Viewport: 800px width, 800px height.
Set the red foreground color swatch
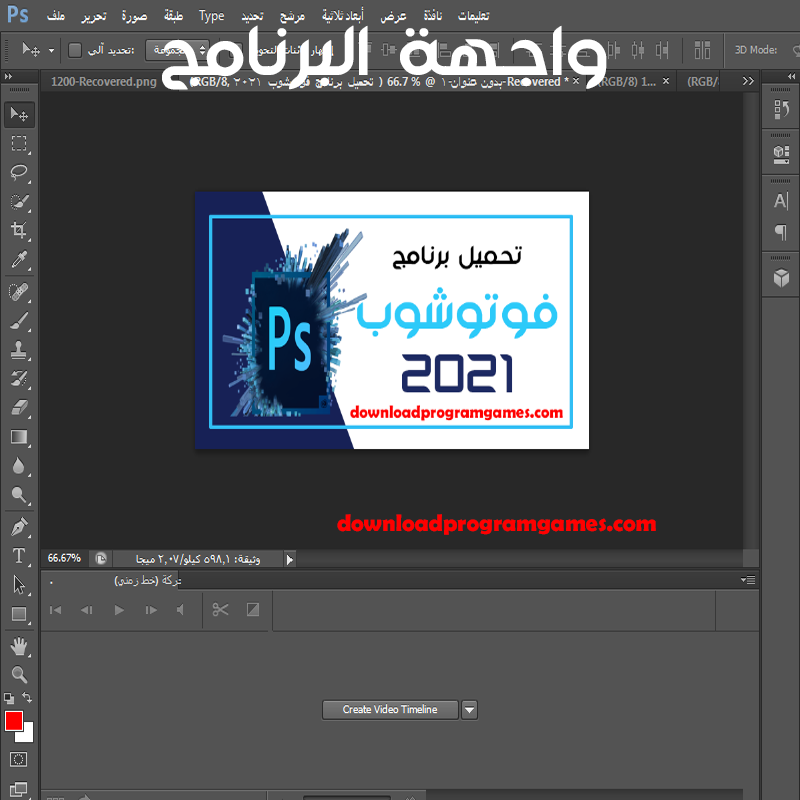[13, 721]
